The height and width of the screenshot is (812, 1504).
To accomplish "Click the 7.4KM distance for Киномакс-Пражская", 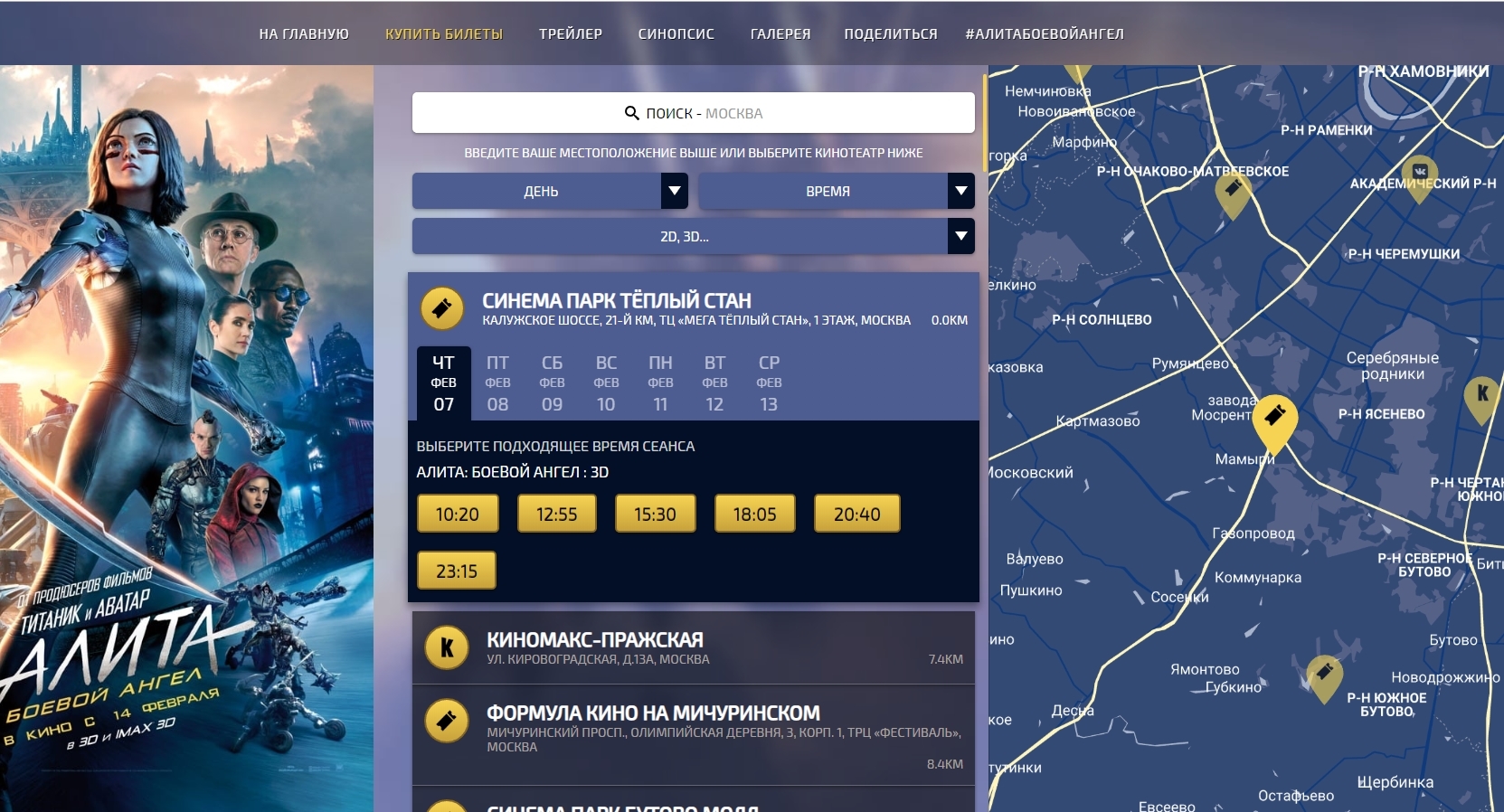I will click(946, 659).
